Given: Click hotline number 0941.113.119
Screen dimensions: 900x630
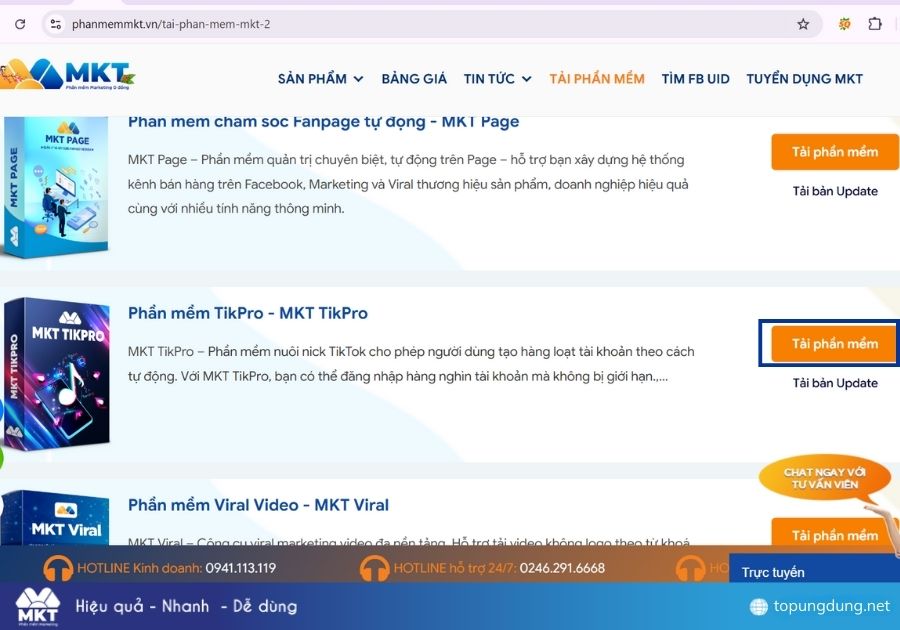Looking at the screenshot, I should [240, 568].
